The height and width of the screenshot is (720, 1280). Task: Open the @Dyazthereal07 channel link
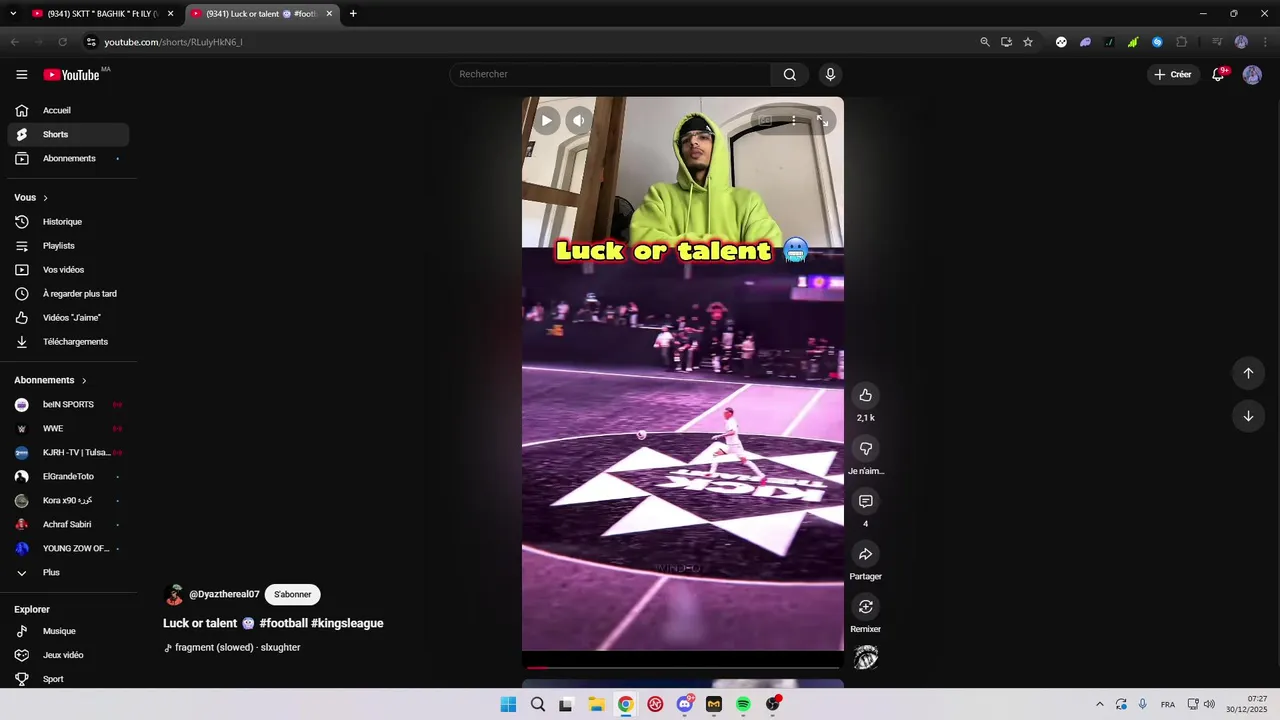pos(224,594)
